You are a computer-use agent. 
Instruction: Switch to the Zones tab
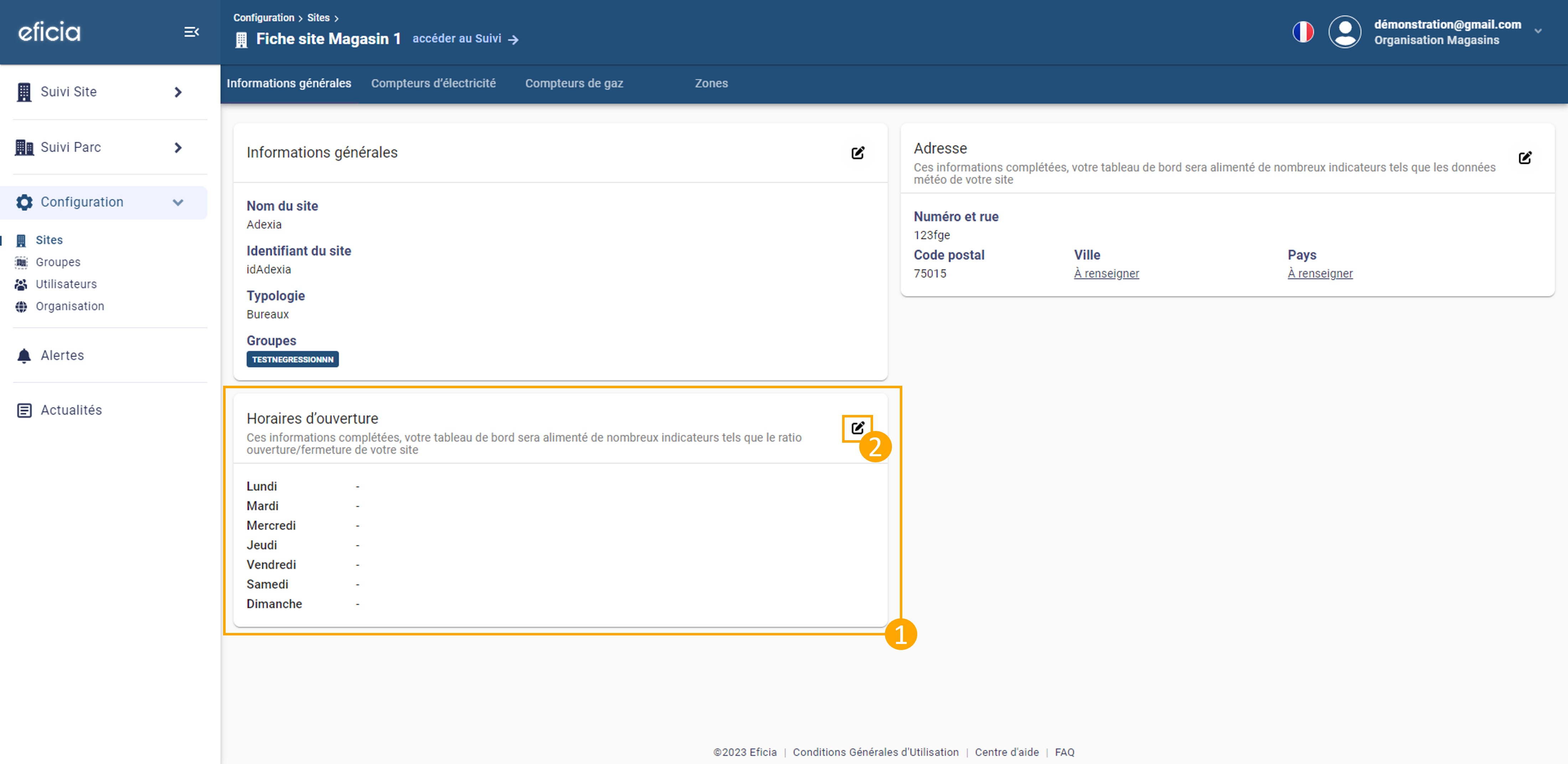pos(711,83)
